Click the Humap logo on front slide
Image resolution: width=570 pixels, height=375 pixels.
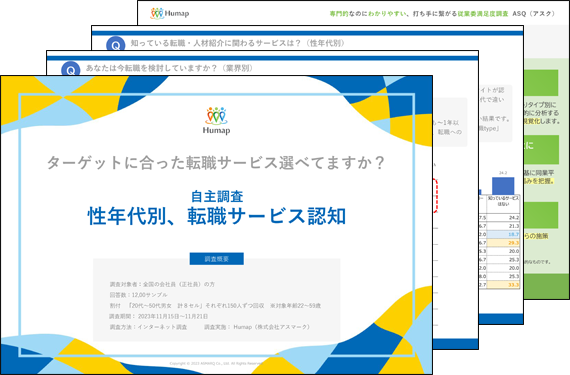[x=216, y=121]
